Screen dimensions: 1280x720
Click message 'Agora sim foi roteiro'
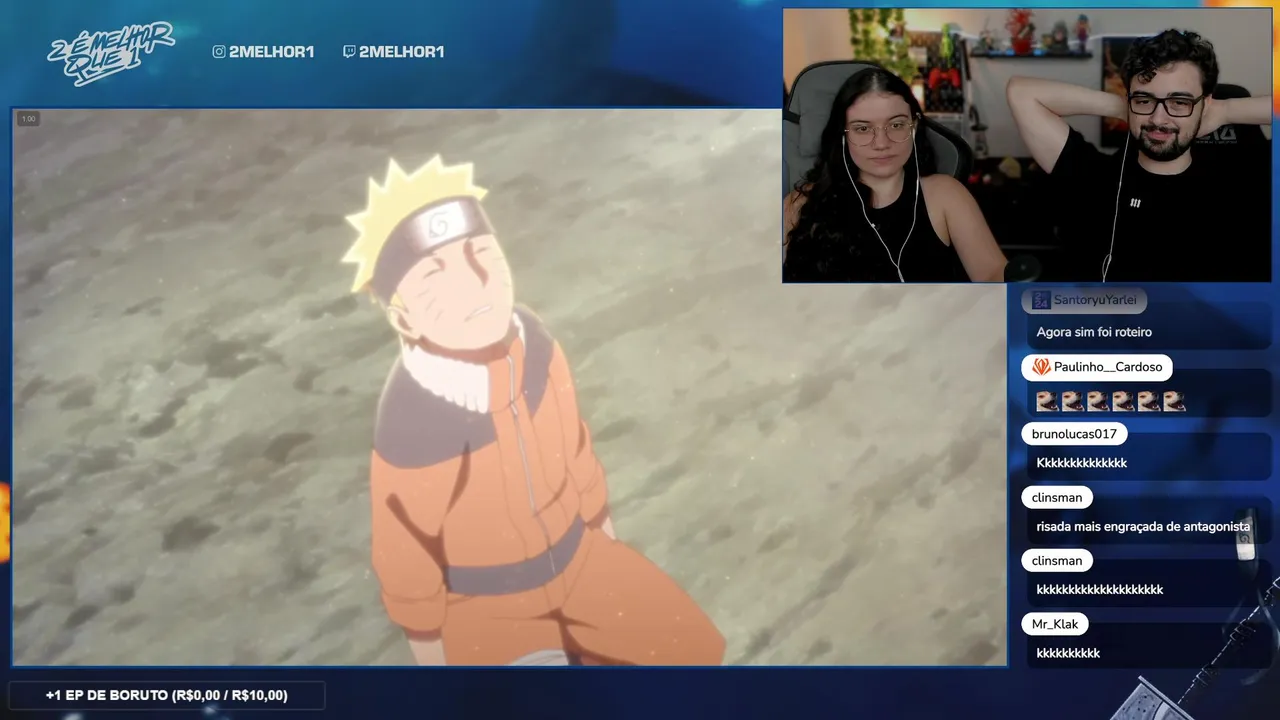point(1094,332)
